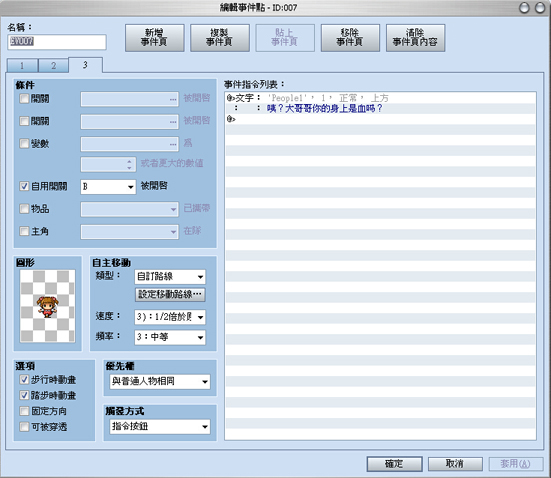
Task: Open the 主角 actor dropdown
Action: (130, 232)
